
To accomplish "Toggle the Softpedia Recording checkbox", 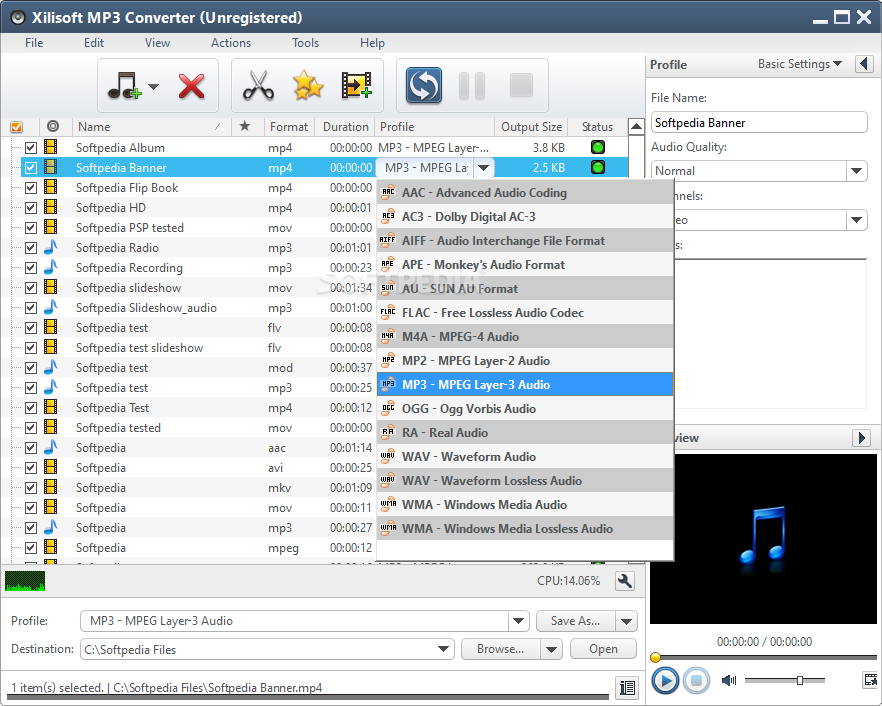I will tap(31, 267).
